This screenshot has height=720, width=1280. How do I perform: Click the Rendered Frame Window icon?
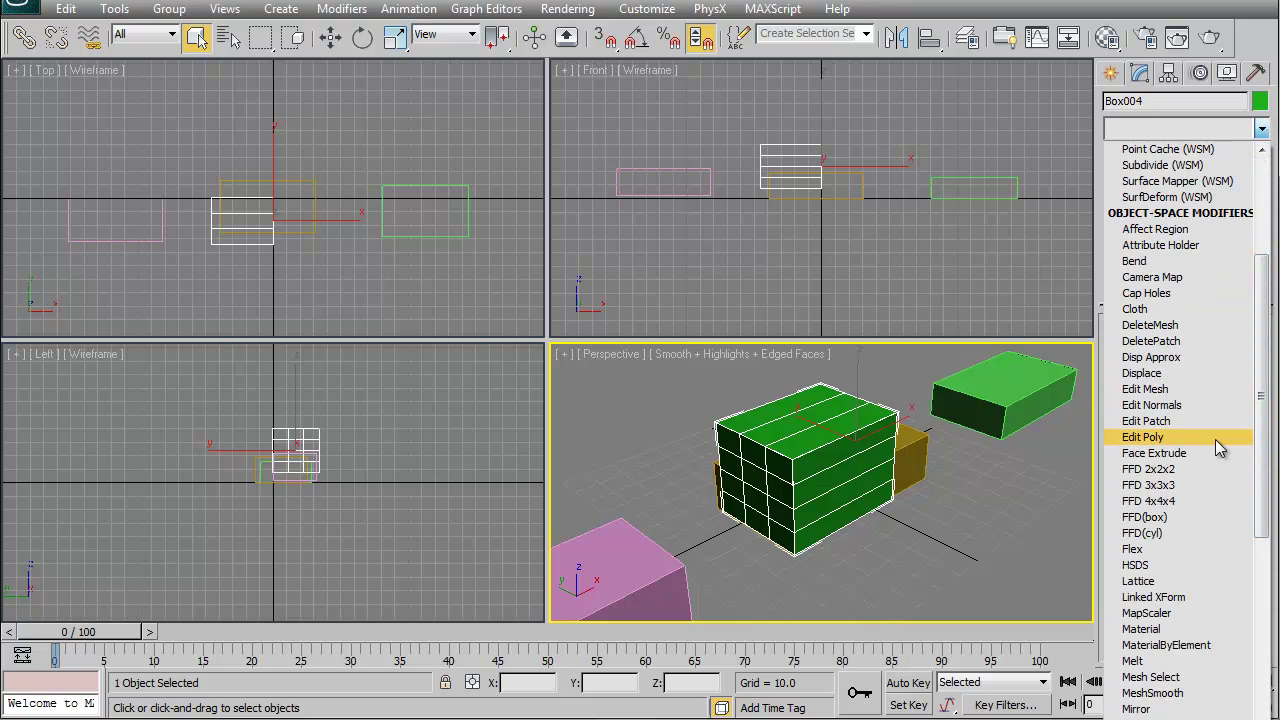coord(1177,38)
